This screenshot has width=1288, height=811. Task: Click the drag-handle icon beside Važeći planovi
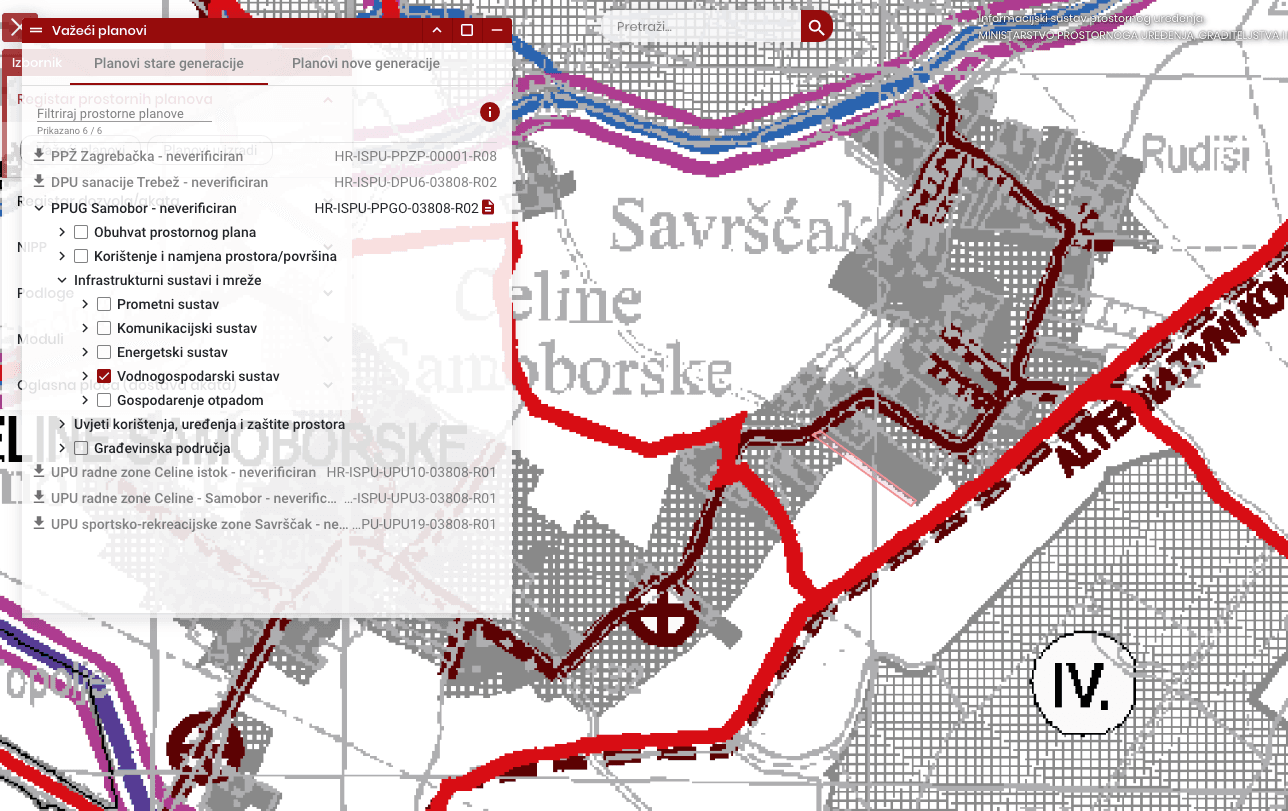click(x=36, y=30)
